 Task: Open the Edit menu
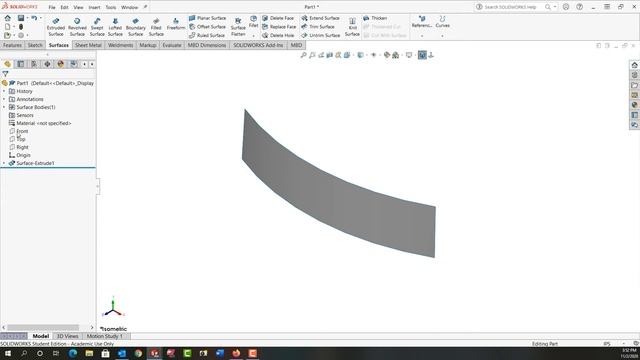pyautogui.click(x=64, y=7)
